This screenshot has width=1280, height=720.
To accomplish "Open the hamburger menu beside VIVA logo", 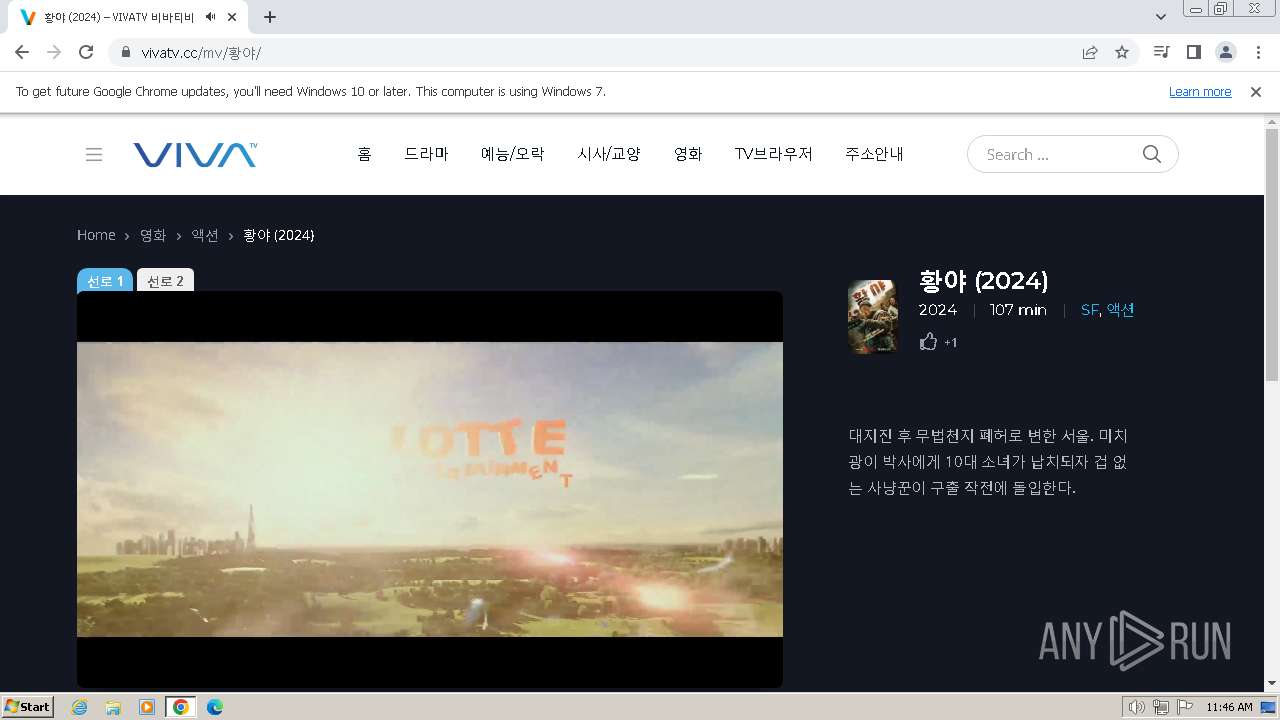I will (94, 154).
